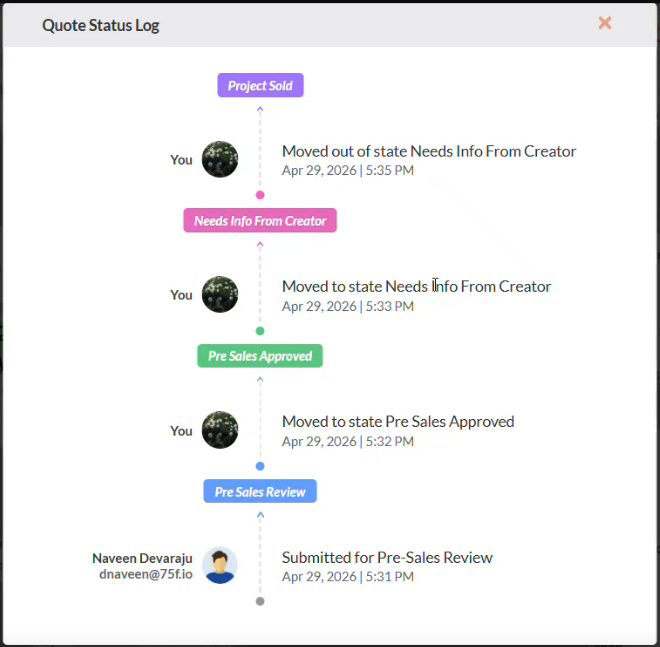Close the Quote Status Log dialog
Image resolution: width=660 pixels, height=647 pixels.
(605, 23)
